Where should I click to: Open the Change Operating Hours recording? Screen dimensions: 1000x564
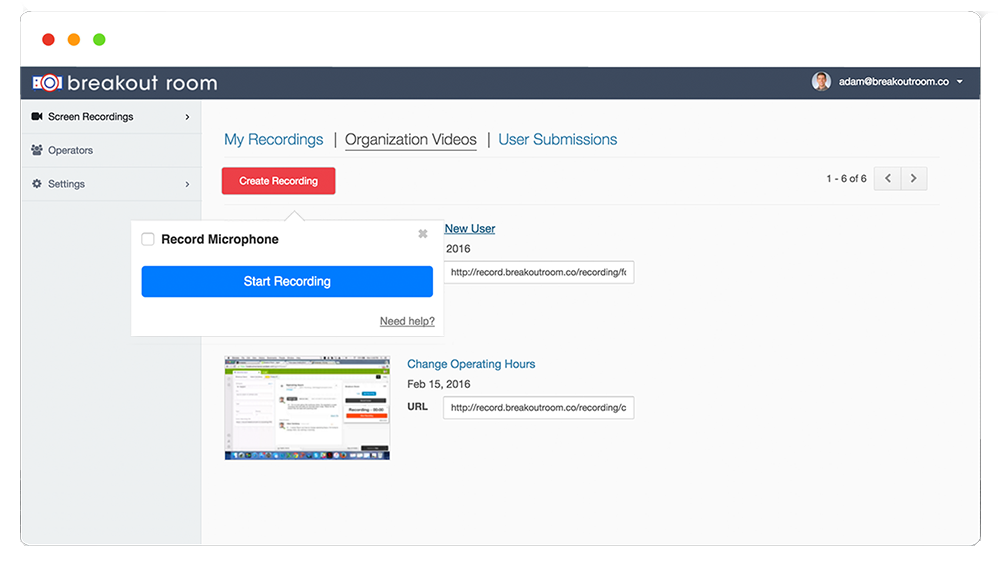click(x=471, y=364)
